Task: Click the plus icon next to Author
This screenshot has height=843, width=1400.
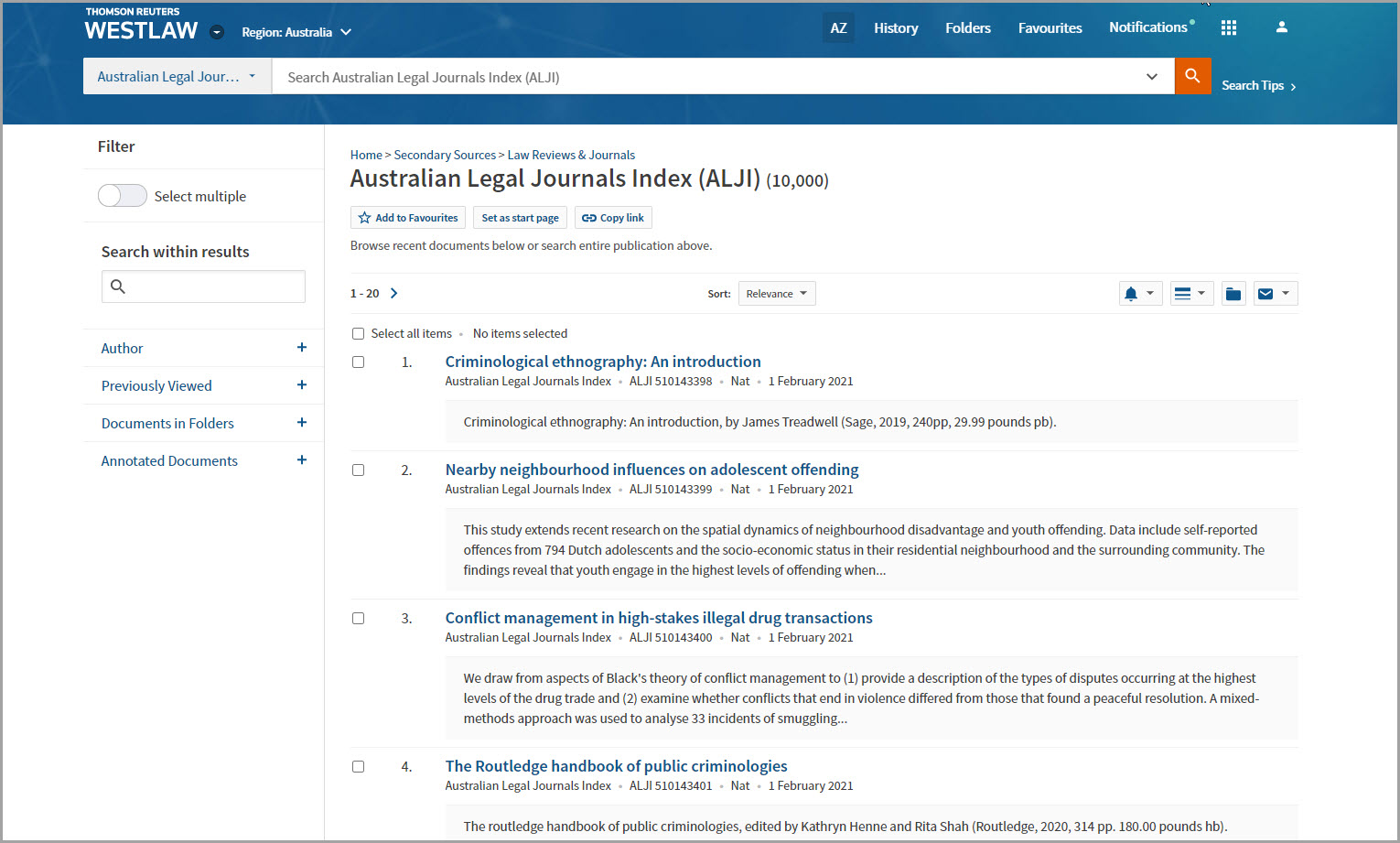Action: (x=302, y=347)
